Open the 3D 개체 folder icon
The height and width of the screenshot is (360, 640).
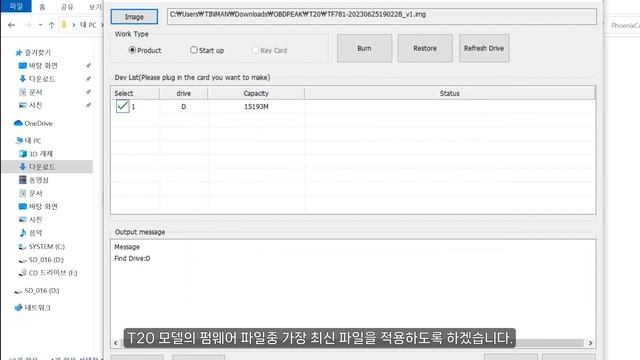pyautogui.click(x=23, y=154)
